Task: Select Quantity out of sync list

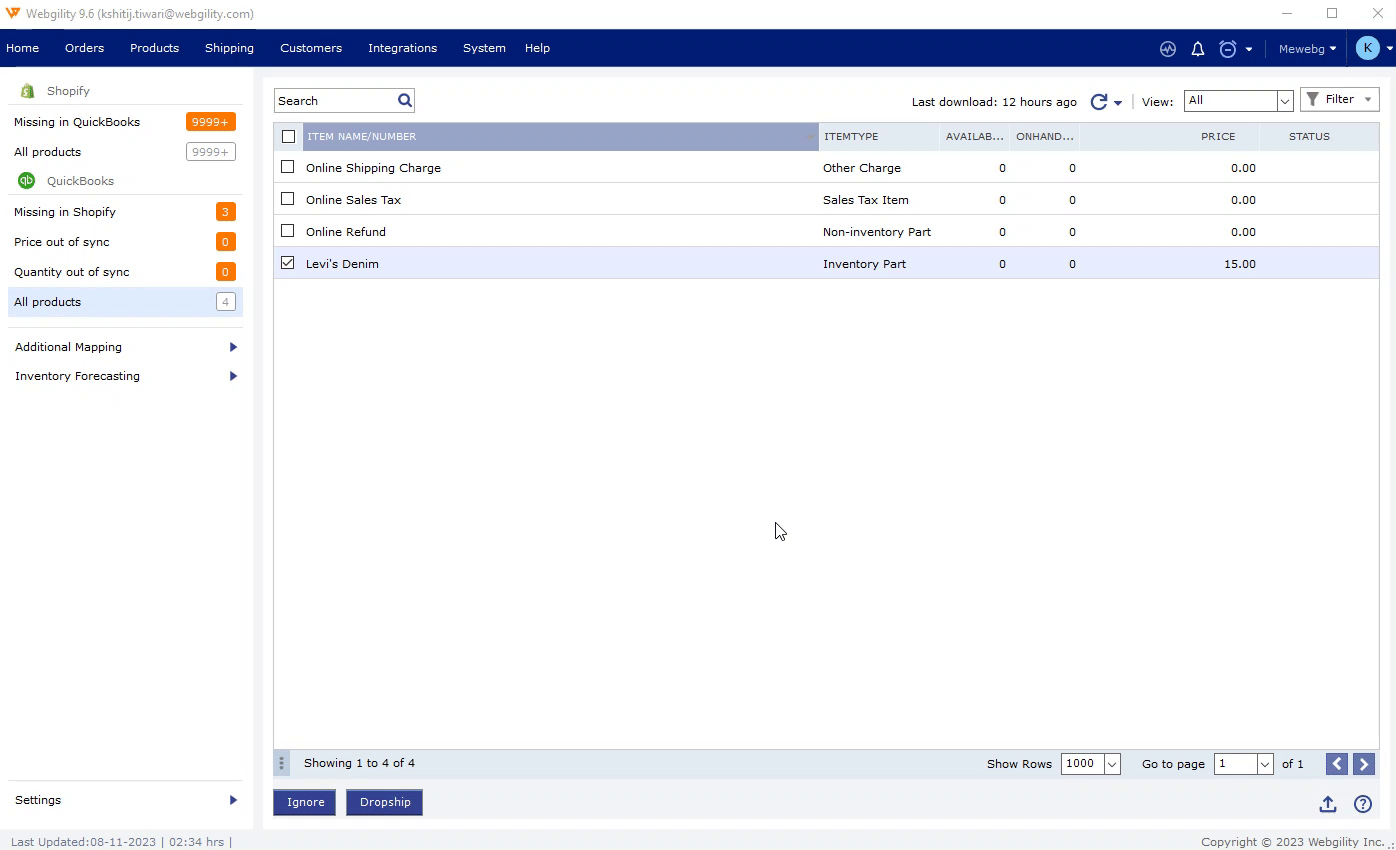Action: coord(125,272)
